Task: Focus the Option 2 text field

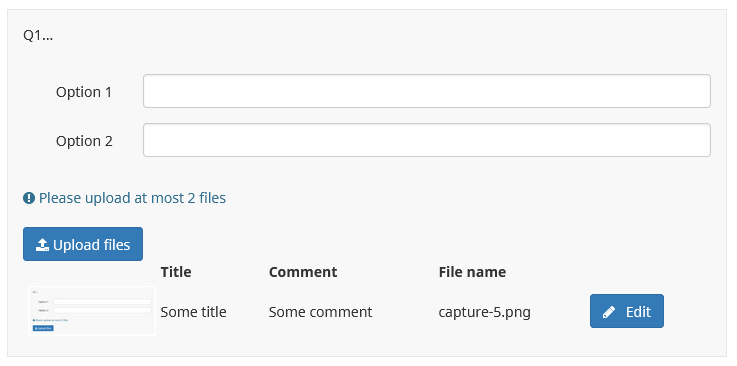Action: pos(426,140)
